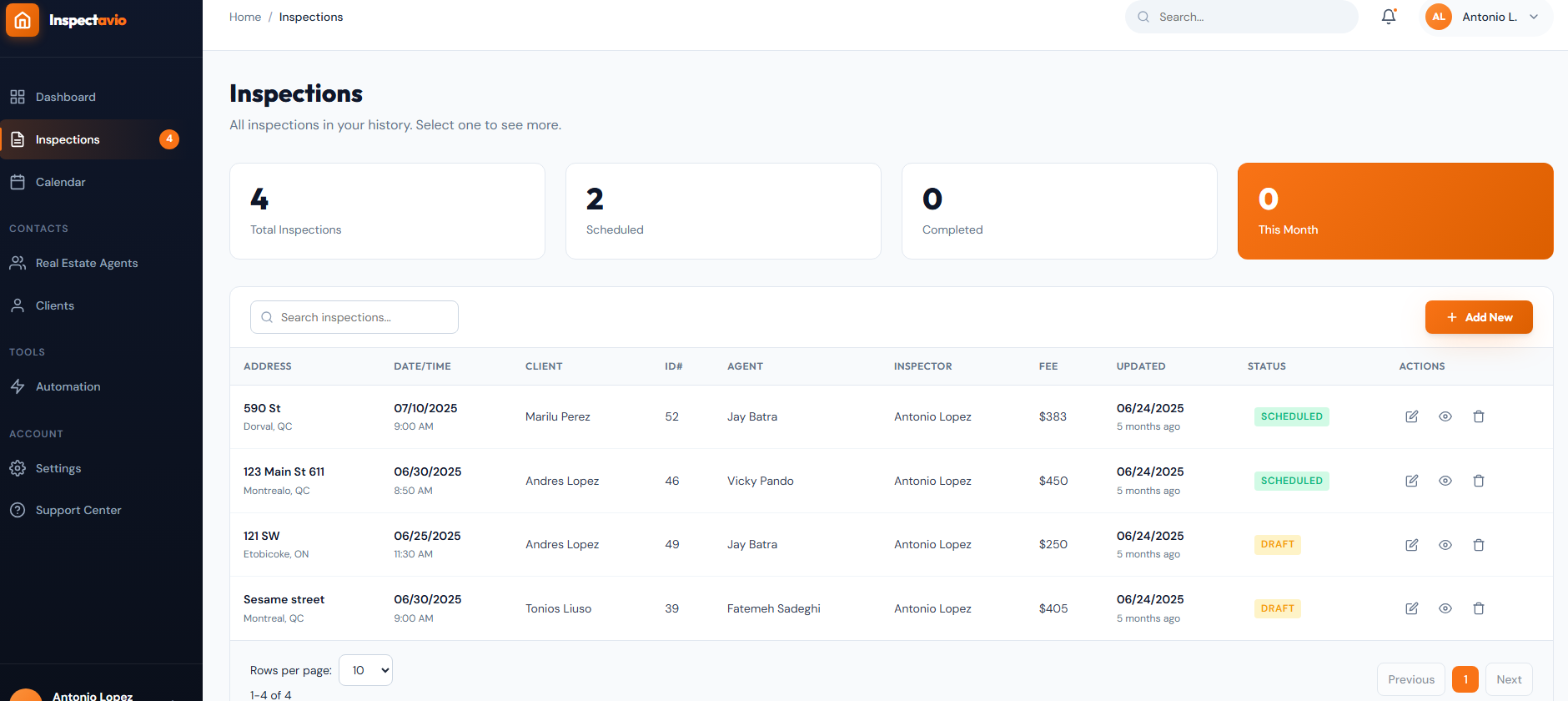
Task: Focus the Search inspections field
Action: click(354, 317)
